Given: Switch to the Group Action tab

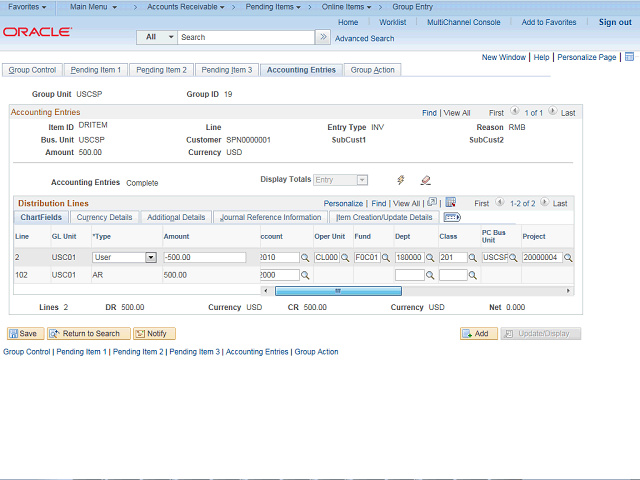Looking at the screenshot, I should (373, 70).
